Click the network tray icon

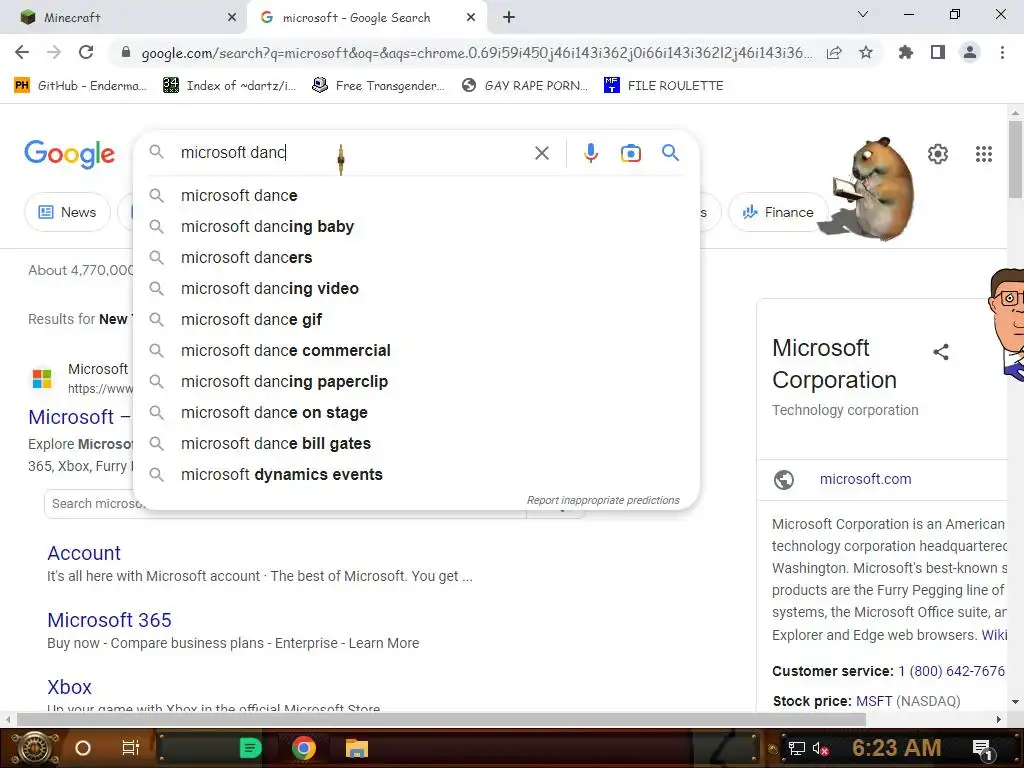[x=797, y=748]
